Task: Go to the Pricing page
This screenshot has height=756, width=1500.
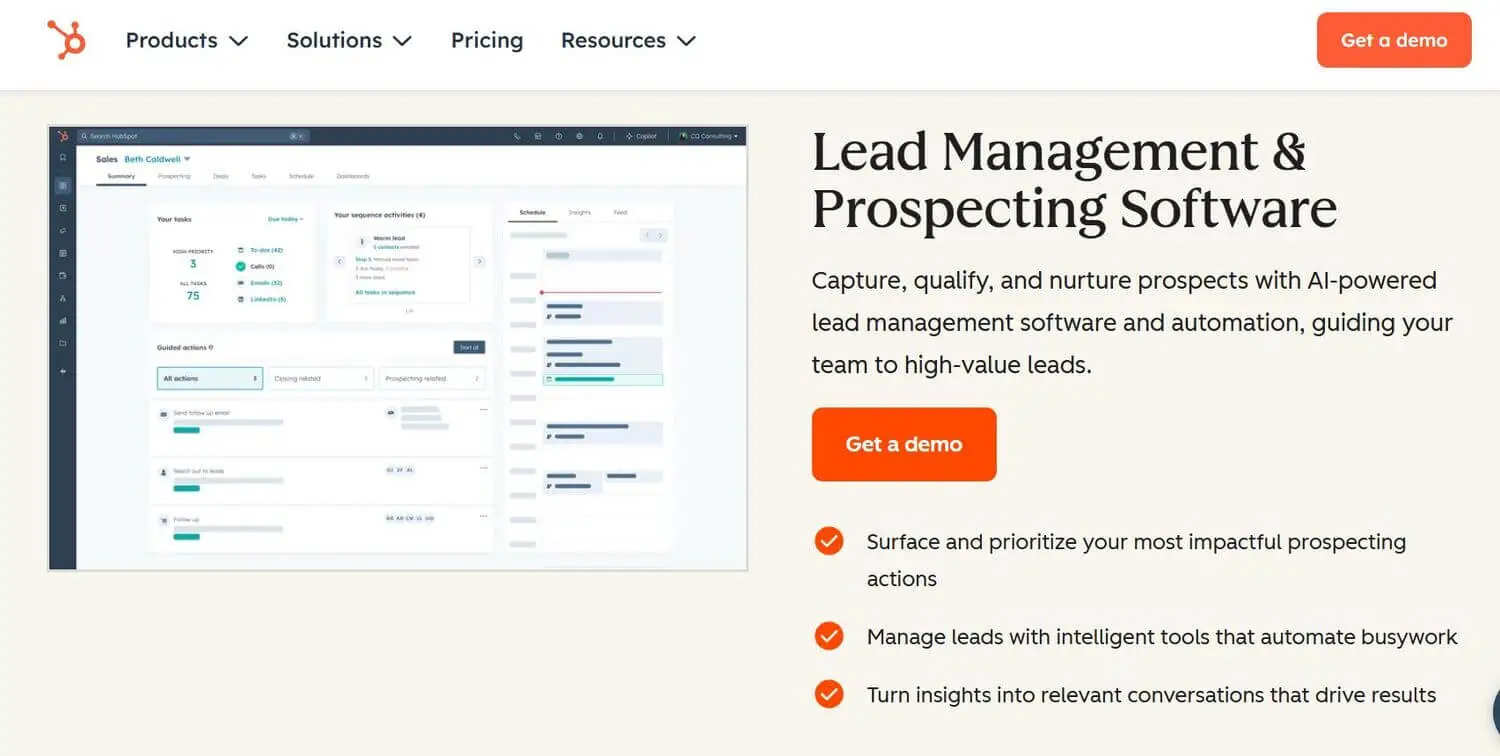Action: [x=486, y=40]
